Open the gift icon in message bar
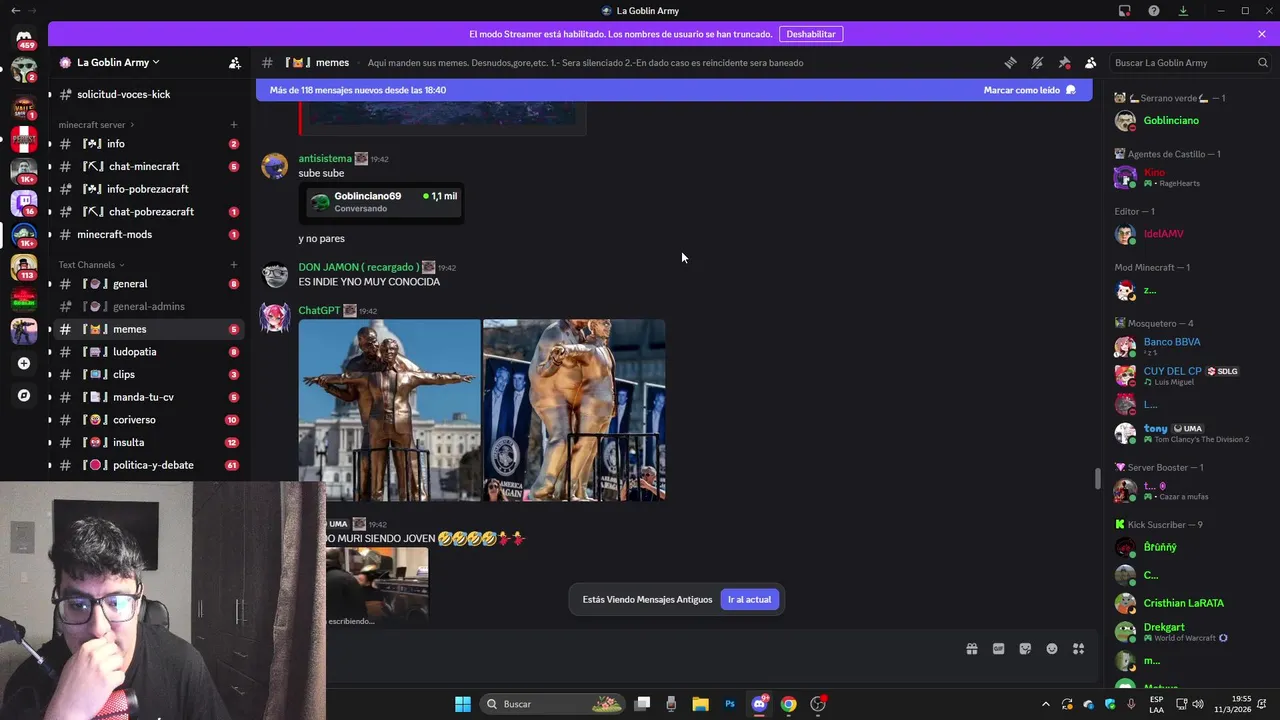The image size is (1280, 720). point(972,649)
